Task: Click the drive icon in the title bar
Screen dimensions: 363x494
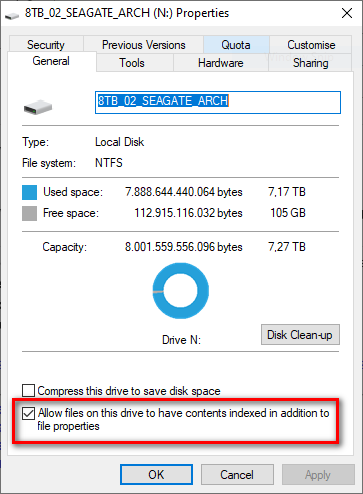Action: pos(12,15)
